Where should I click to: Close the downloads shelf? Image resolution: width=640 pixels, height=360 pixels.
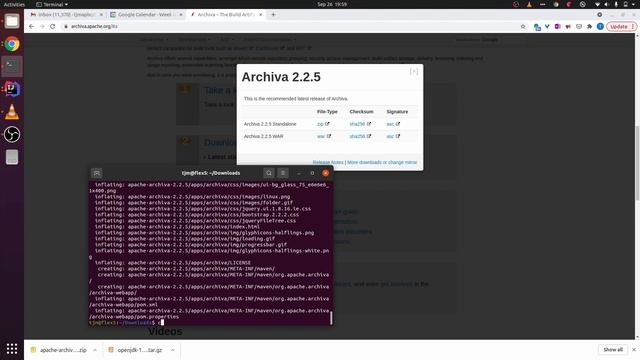click(x=633, y=350)
